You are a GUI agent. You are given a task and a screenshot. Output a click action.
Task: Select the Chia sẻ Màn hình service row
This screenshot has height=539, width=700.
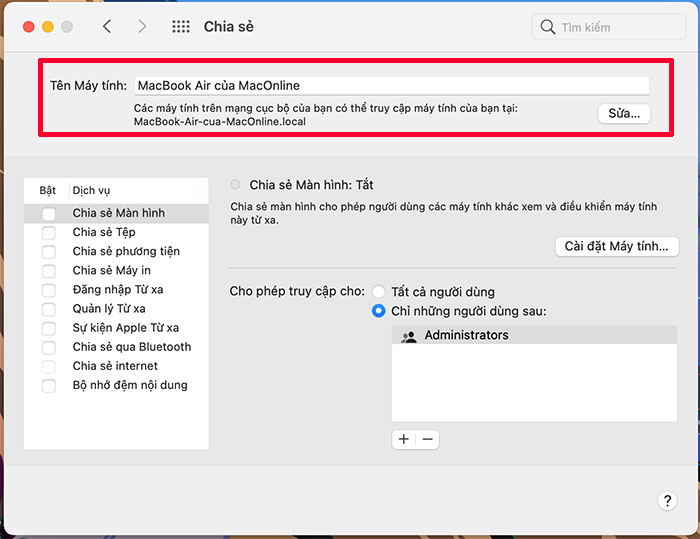[x=116, y=213]
